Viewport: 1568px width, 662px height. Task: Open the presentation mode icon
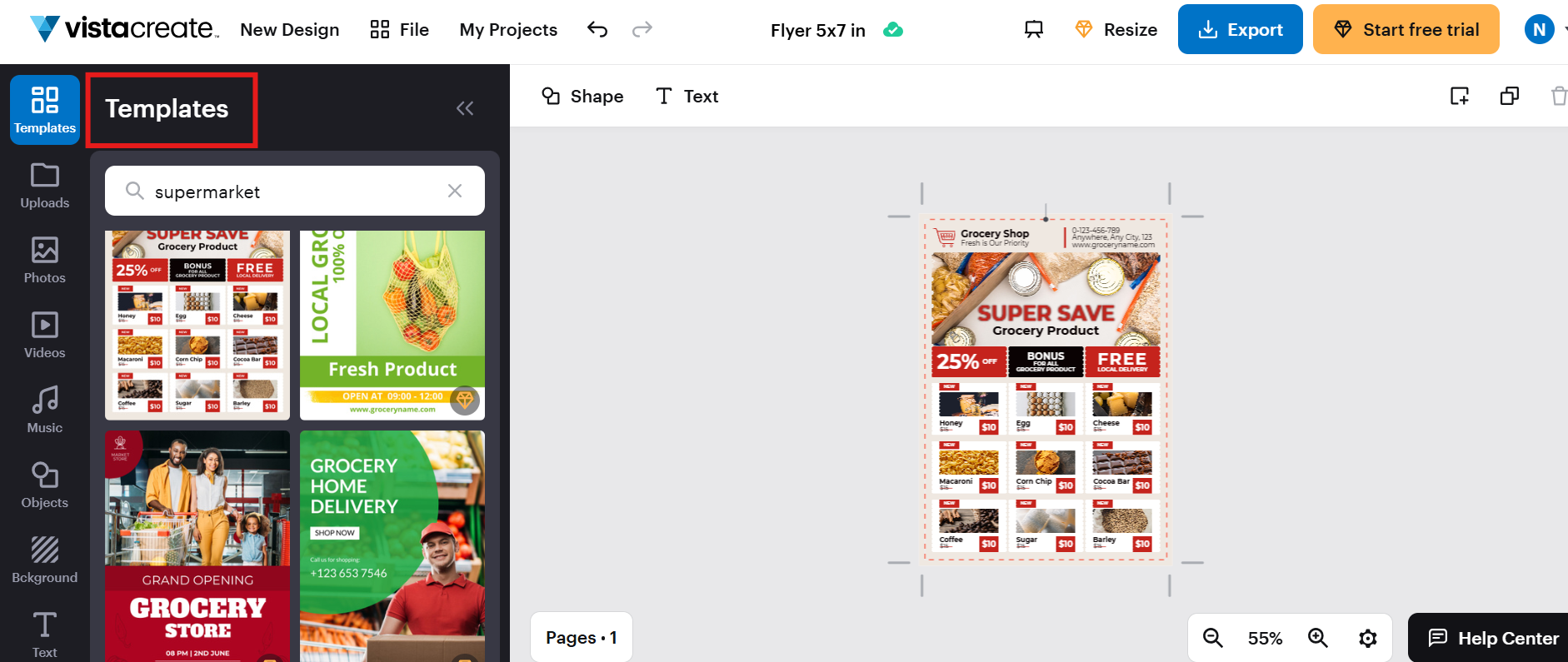coord(1033,30)
